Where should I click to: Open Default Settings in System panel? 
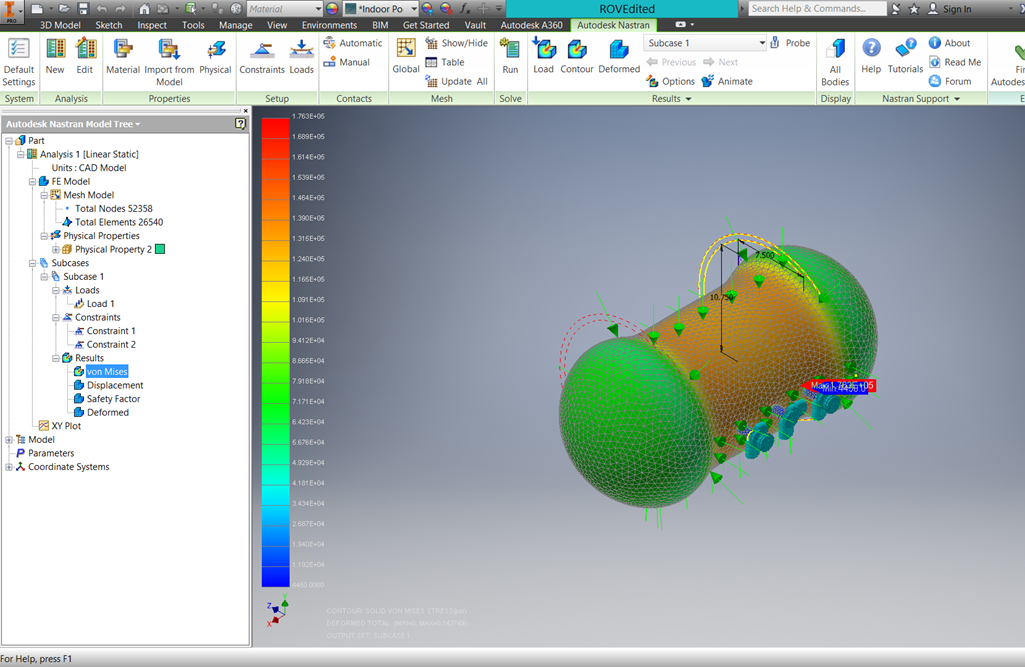(18, 62)
